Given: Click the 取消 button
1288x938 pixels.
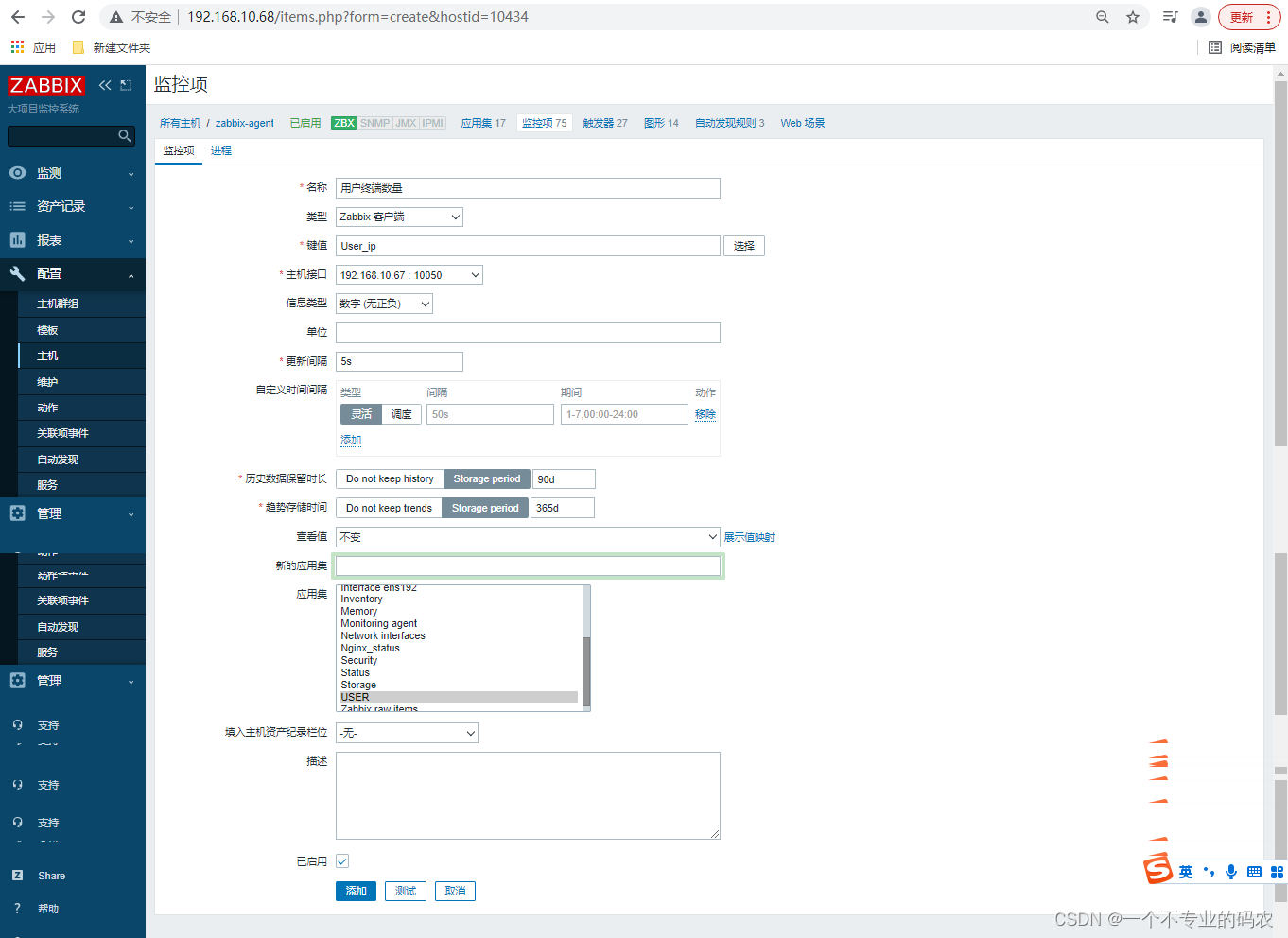Looking at the screenshot, I should [x=455, y=891].
